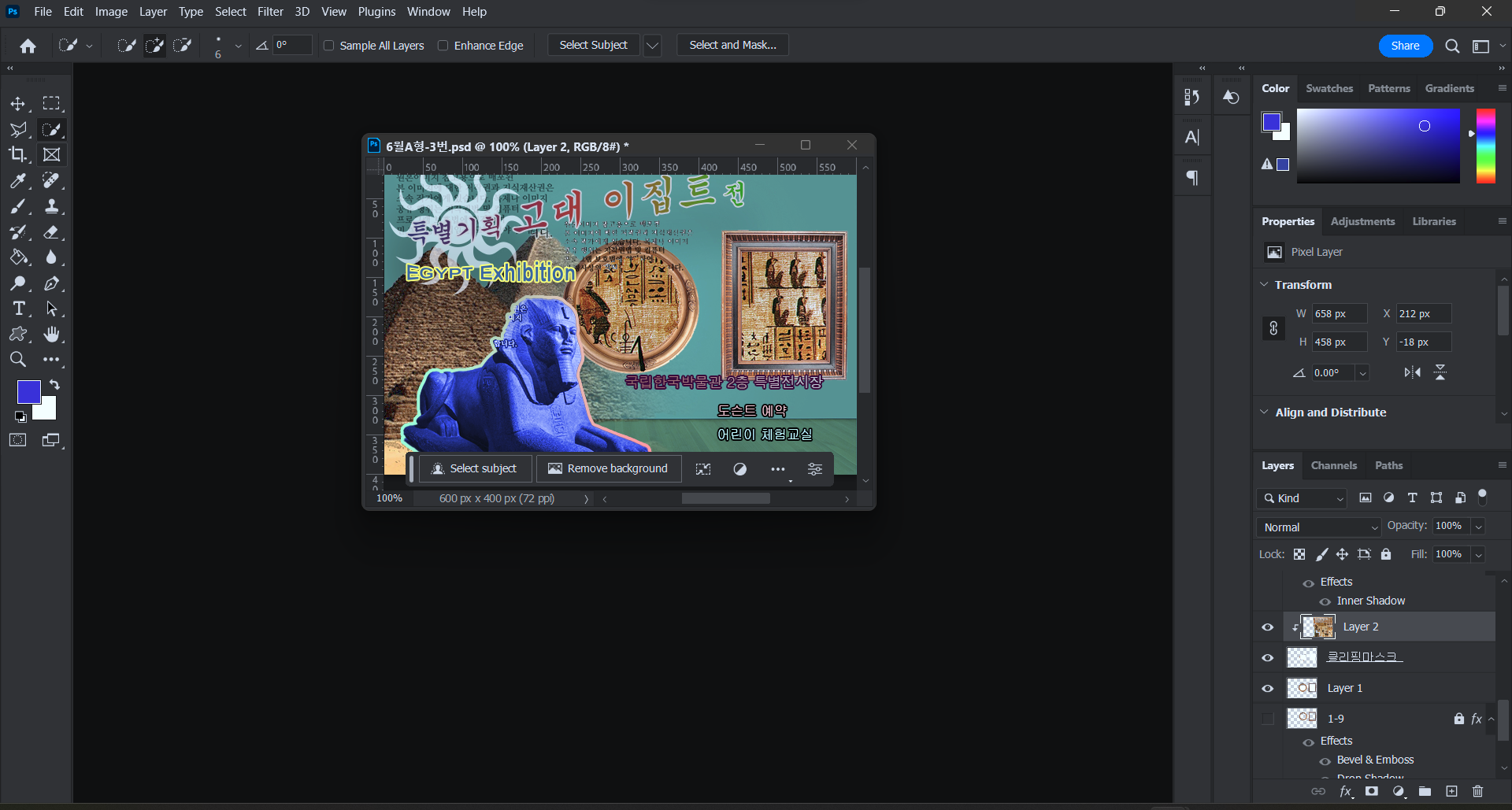Select the Move tool
The height and width of the screenshot is (810, 1512).
pyautogui.click(x=17, y=104)
